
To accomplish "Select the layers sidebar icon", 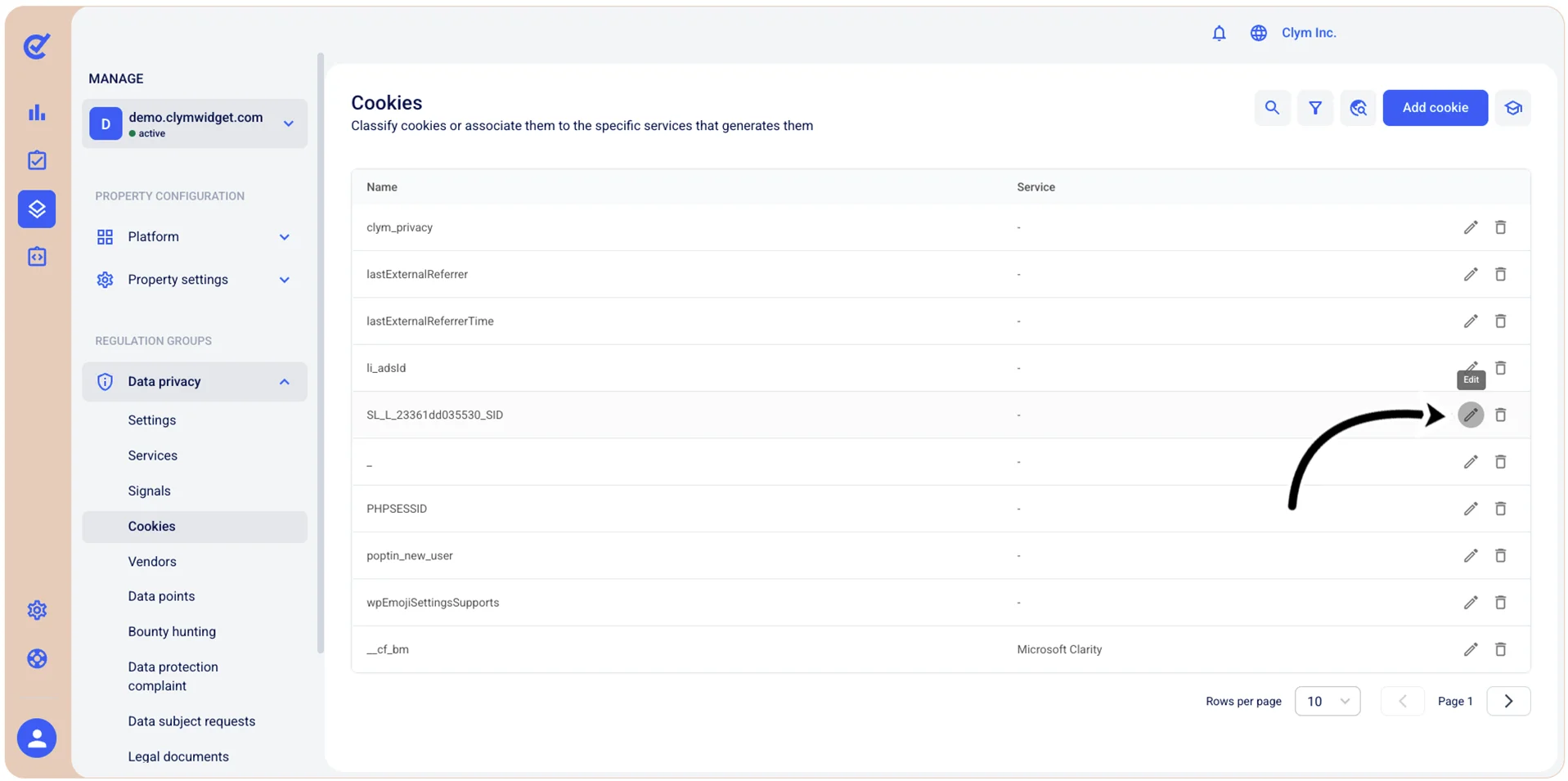I will click(x=37, y=209).
